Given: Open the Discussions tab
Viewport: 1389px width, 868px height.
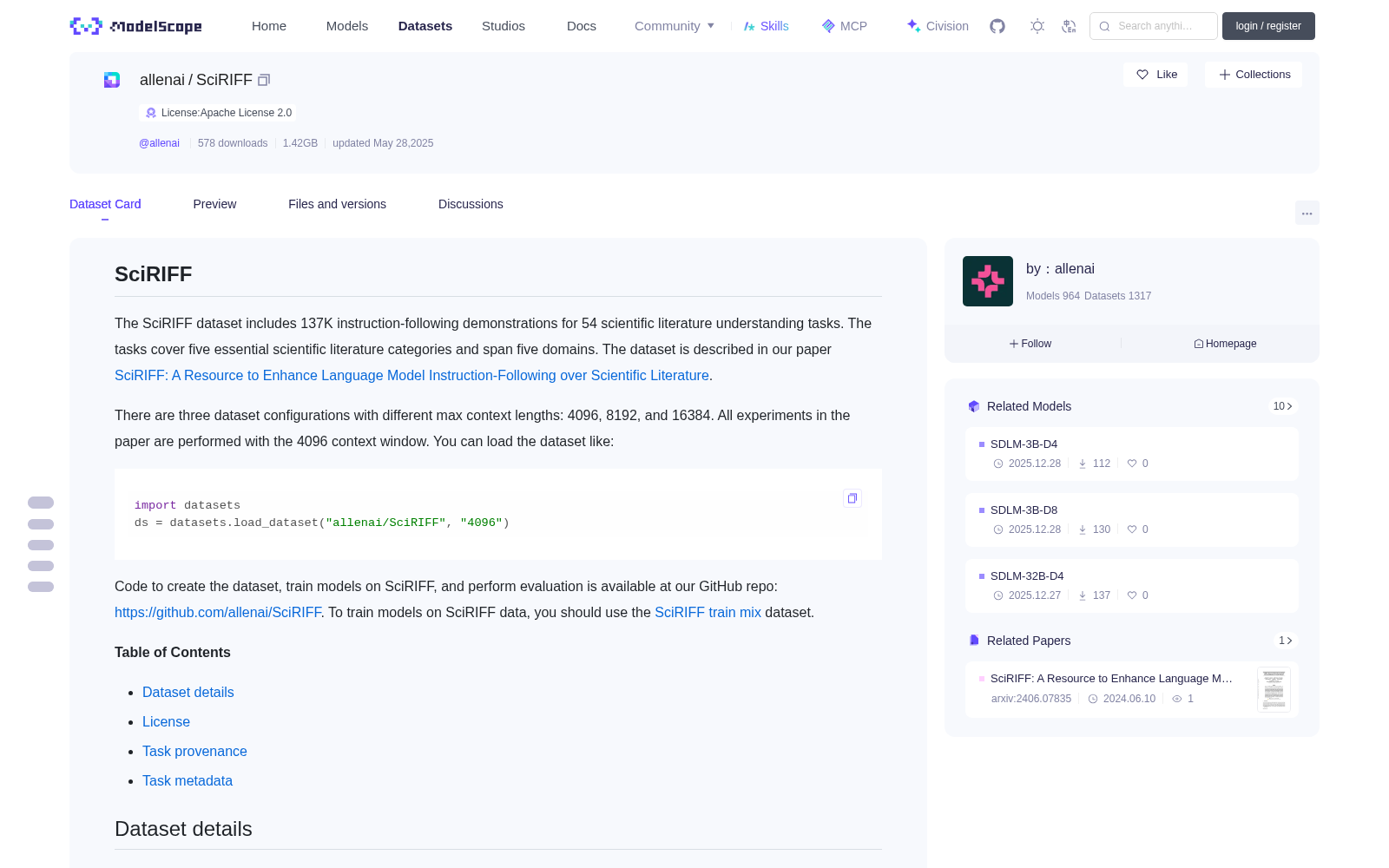Looking at the screenshot, I should [x=471, y=204].
